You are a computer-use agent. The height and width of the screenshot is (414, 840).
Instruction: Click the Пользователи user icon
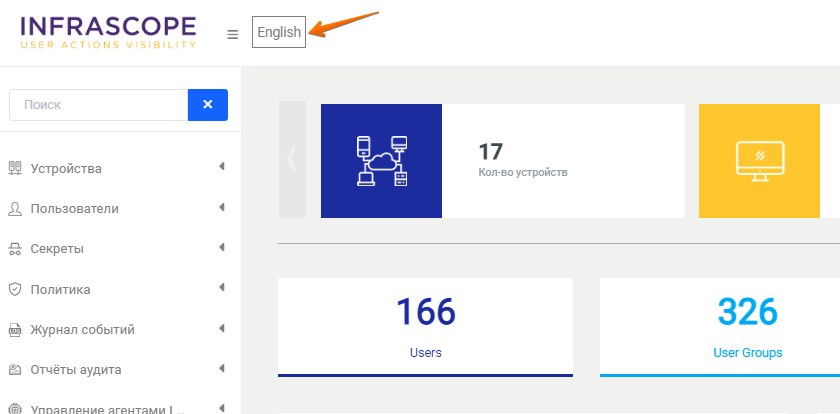(15, 209)
